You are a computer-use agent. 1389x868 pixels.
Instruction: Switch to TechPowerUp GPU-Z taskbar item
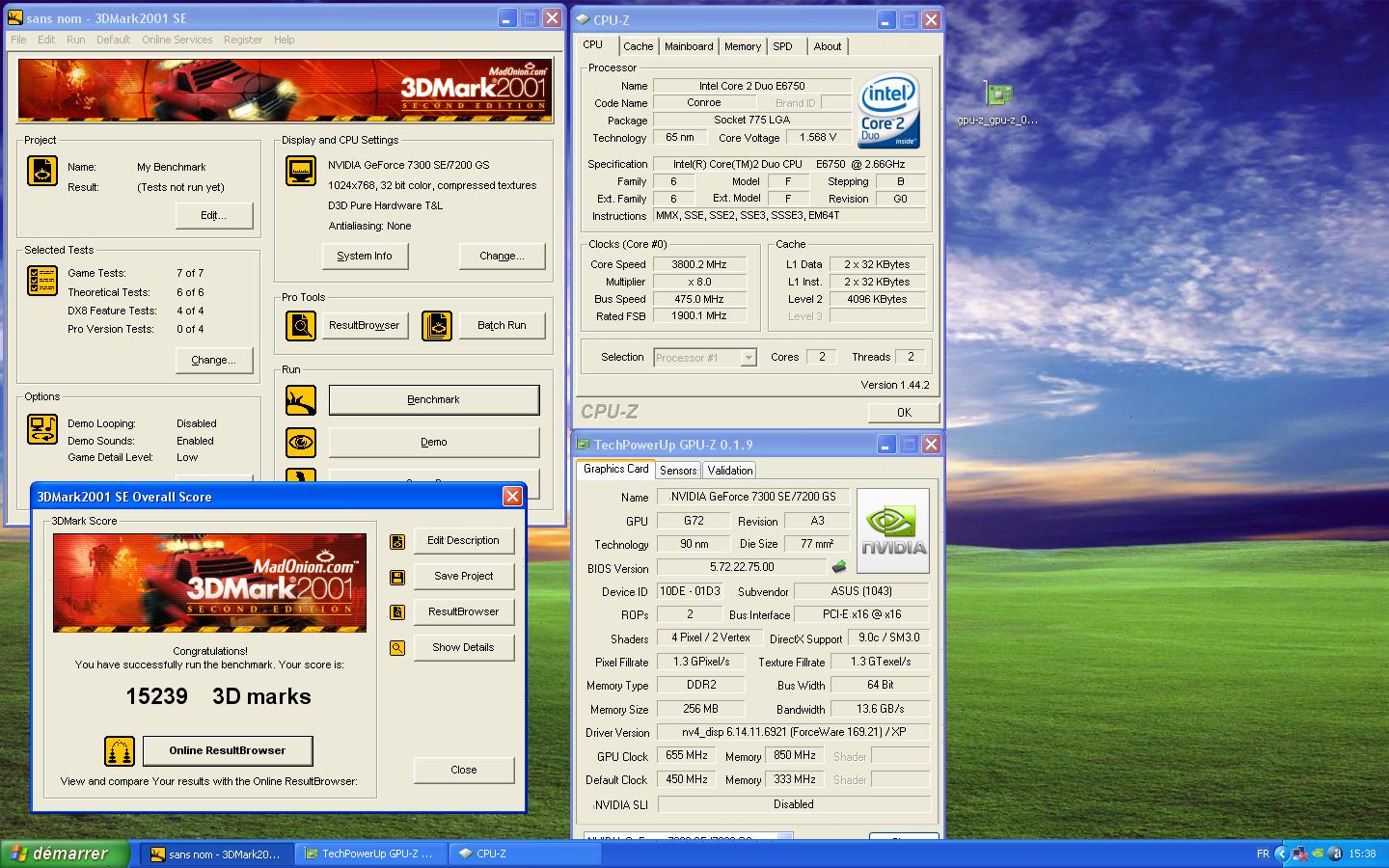coord(370,854)
